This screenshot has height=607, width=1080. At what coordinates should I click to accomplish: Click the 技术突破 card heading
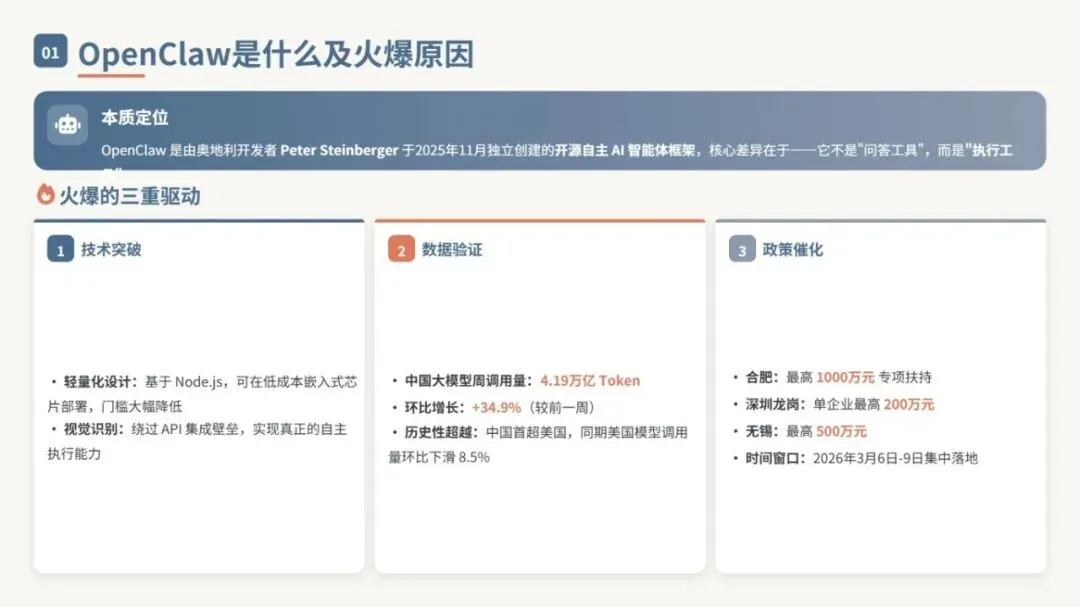coord(111,249)
